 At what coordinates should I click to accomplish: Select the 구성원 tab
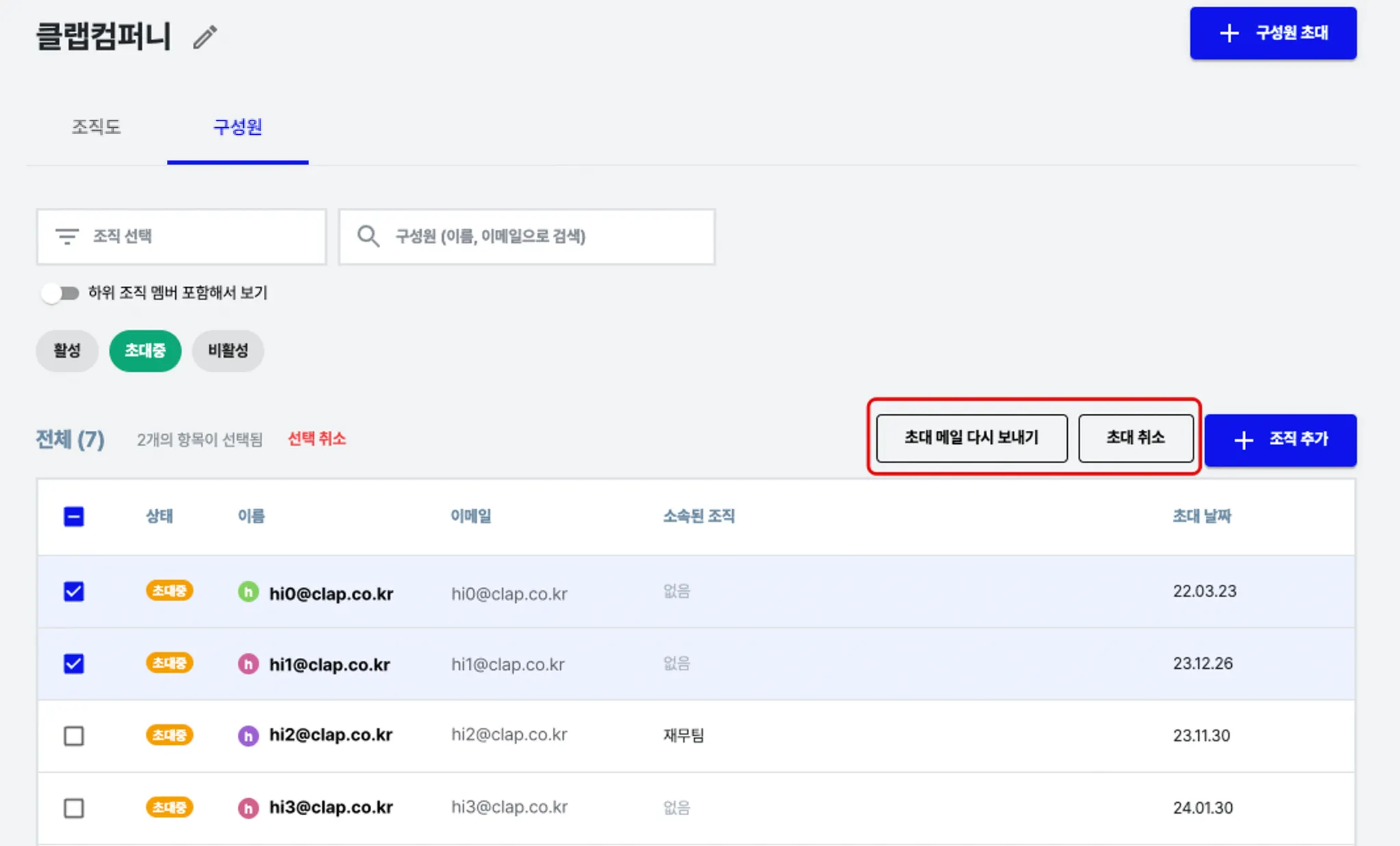237,127
